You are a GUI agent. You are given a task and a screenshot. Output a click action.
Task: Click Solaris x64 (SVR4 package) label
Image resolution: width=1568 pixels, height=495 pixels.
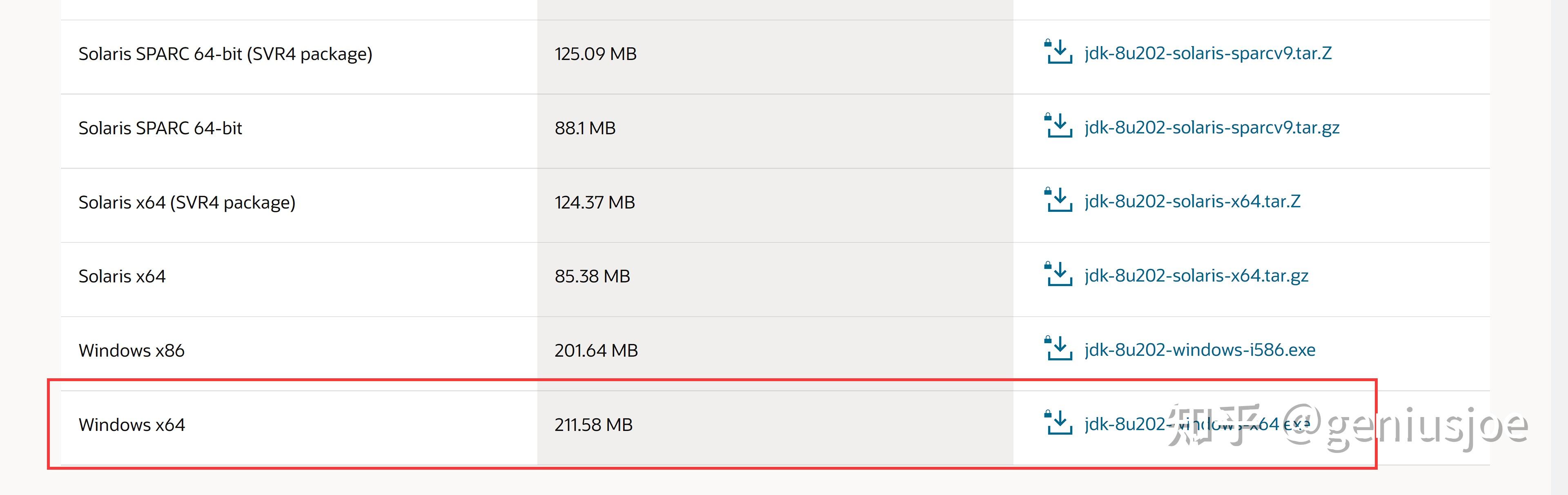click(x=187, y=202)
